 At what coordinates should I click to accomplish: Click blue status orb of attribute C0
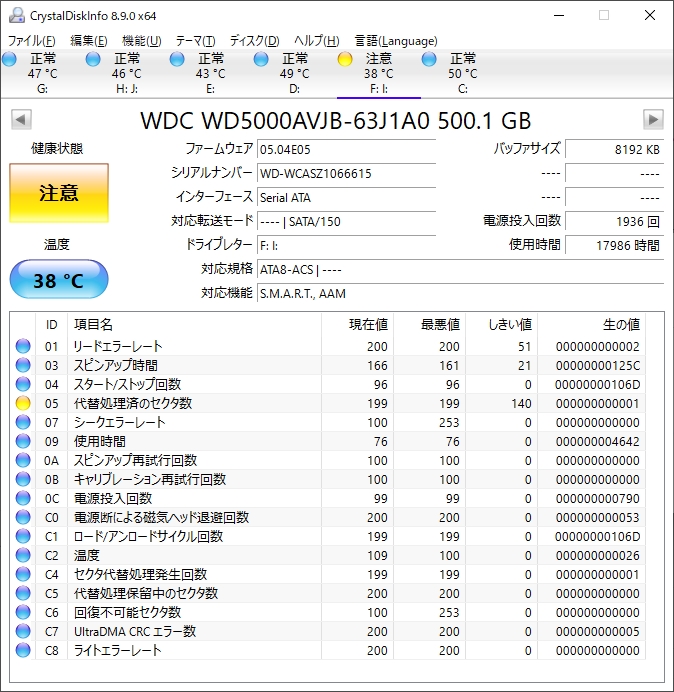pyautogui.click(x=23, y=517)
